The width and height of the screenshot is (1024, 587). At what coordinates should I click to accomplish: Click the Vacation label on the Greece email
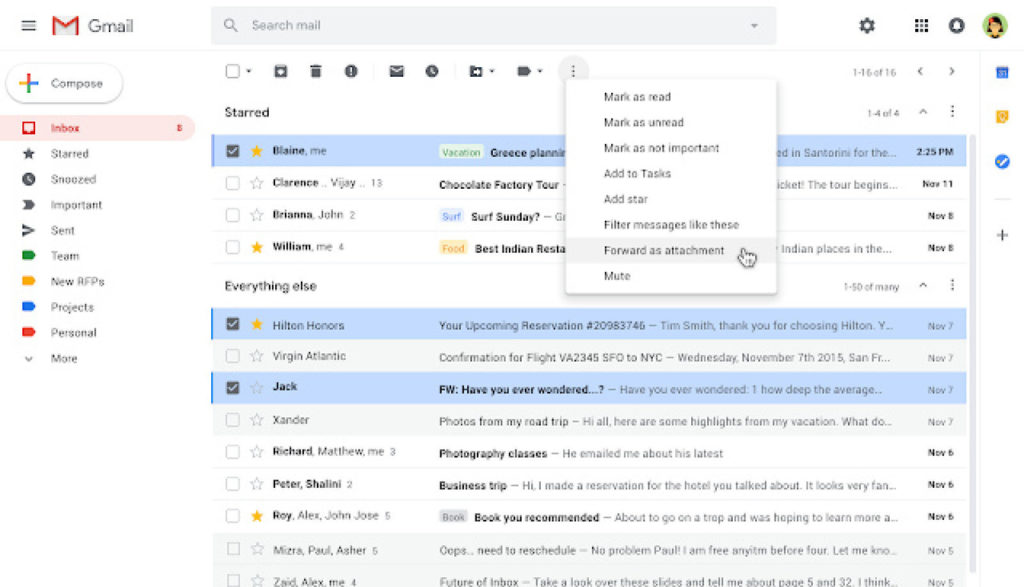point(460,151)
